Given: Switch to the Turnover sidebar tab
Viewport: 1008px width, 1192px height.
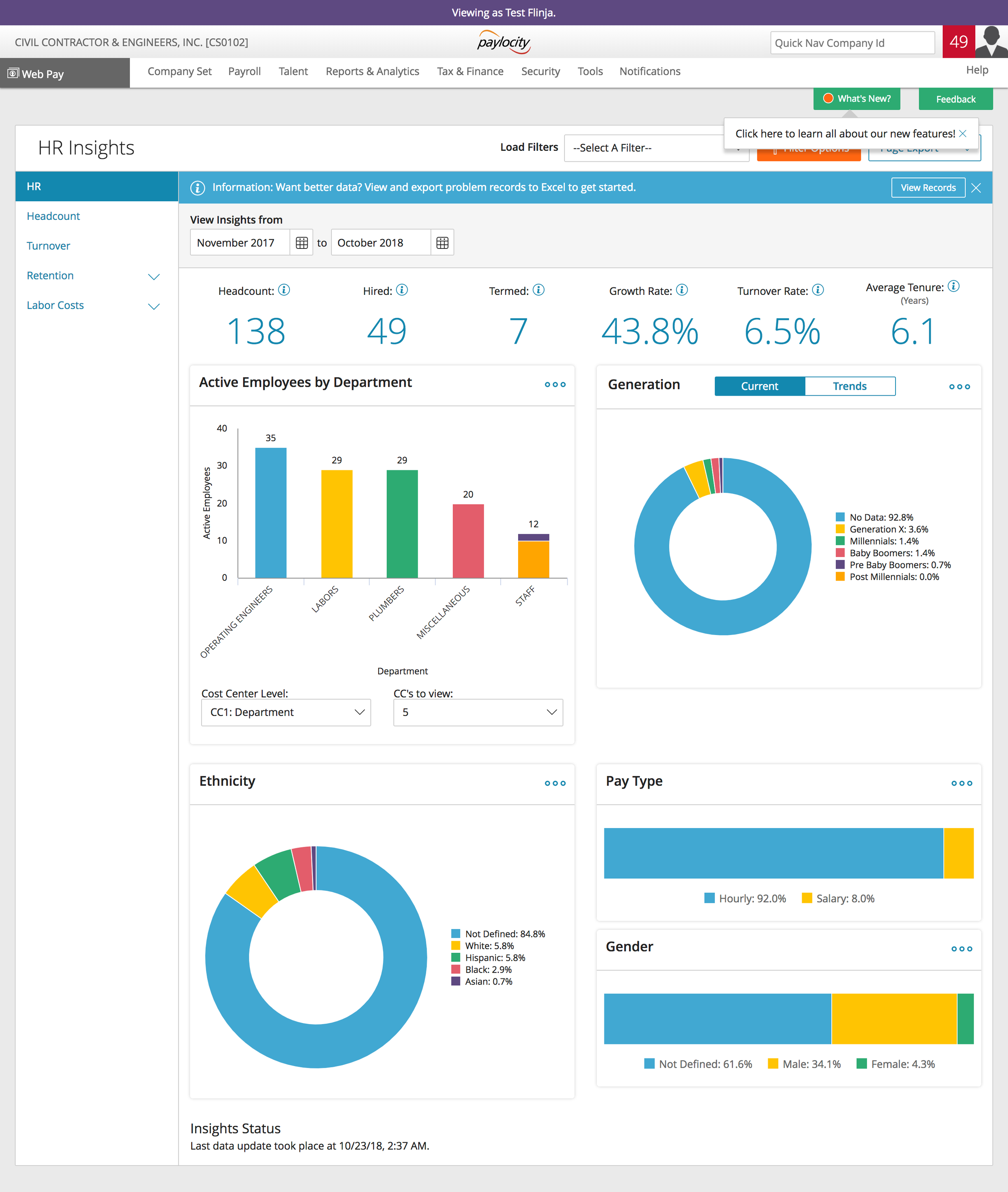Looking at the screenshot, I should (x=48, y=245).
